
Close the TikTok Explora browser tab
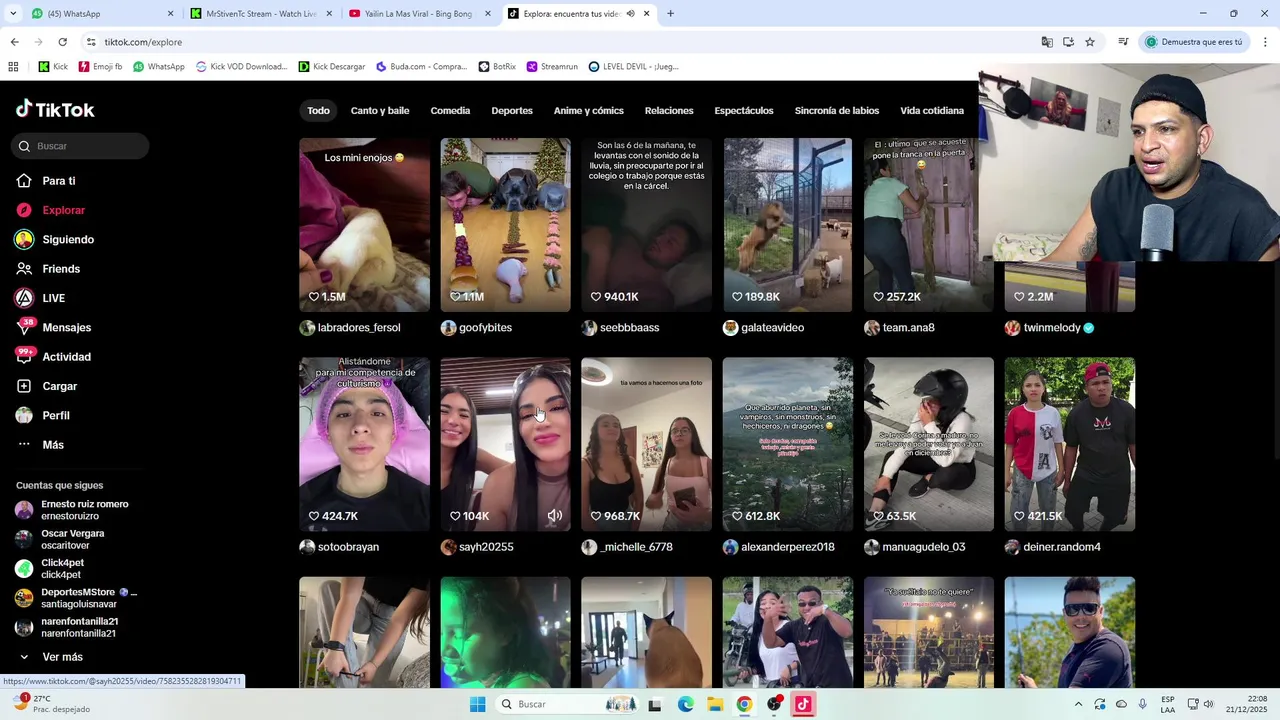(x=646, y=14)
